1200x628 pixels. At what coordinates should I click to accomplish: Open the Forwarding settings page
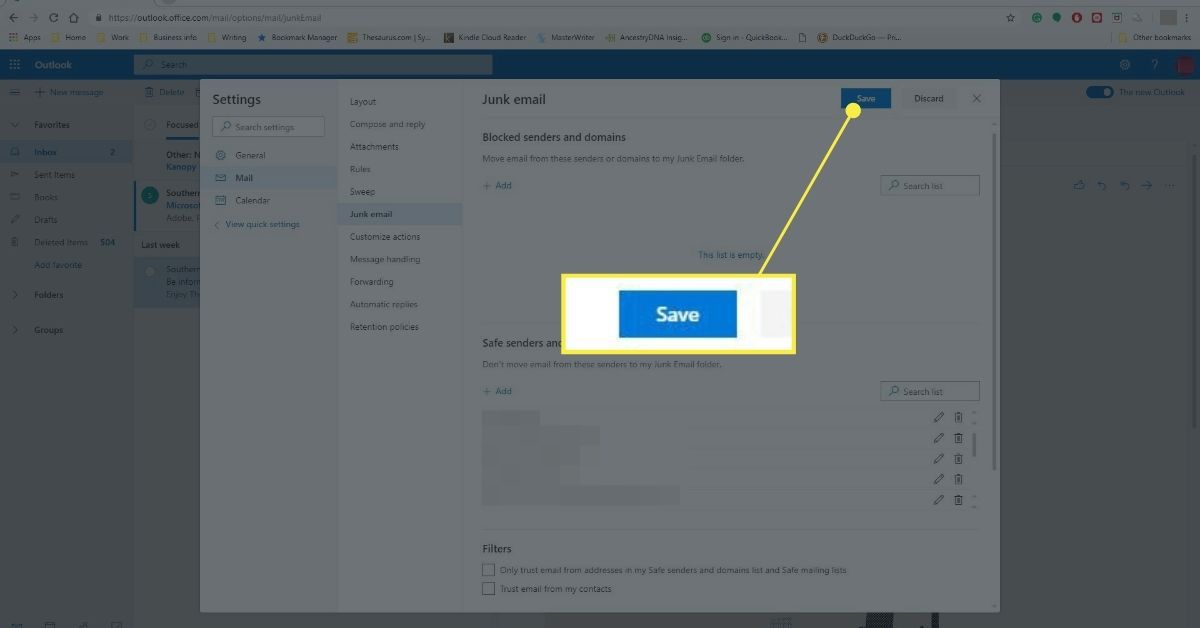[x=371, y=282]
